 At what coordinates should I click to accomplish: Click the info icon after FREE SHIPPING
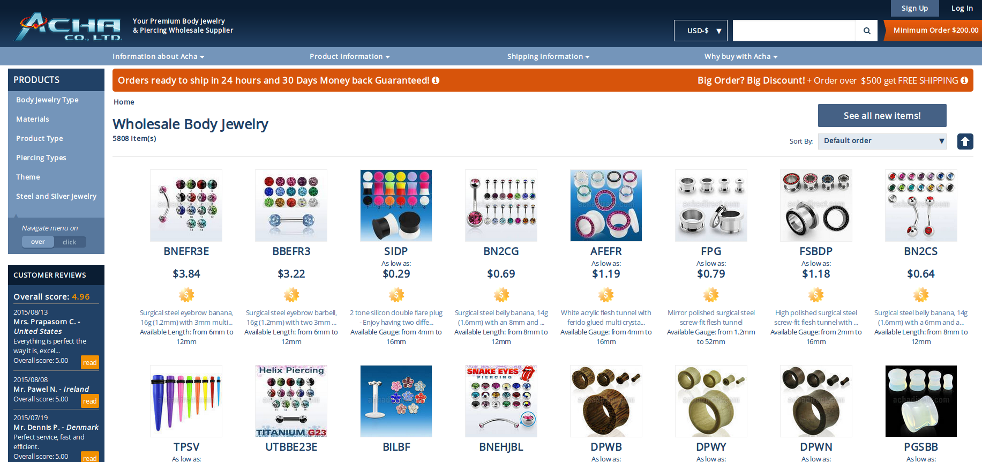(964, 81)
